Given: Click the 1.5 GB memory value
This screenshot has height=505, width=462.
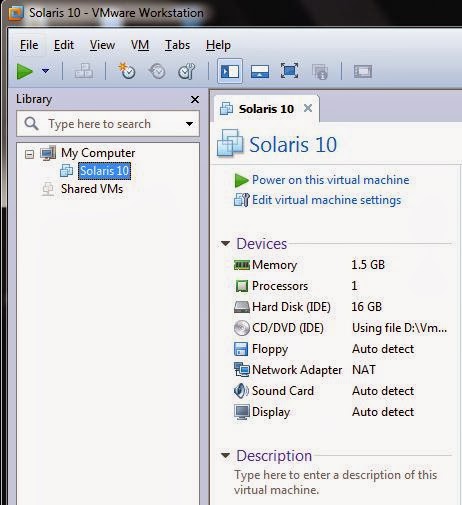Looking at the screenshot, I should (x=368, y=265).
